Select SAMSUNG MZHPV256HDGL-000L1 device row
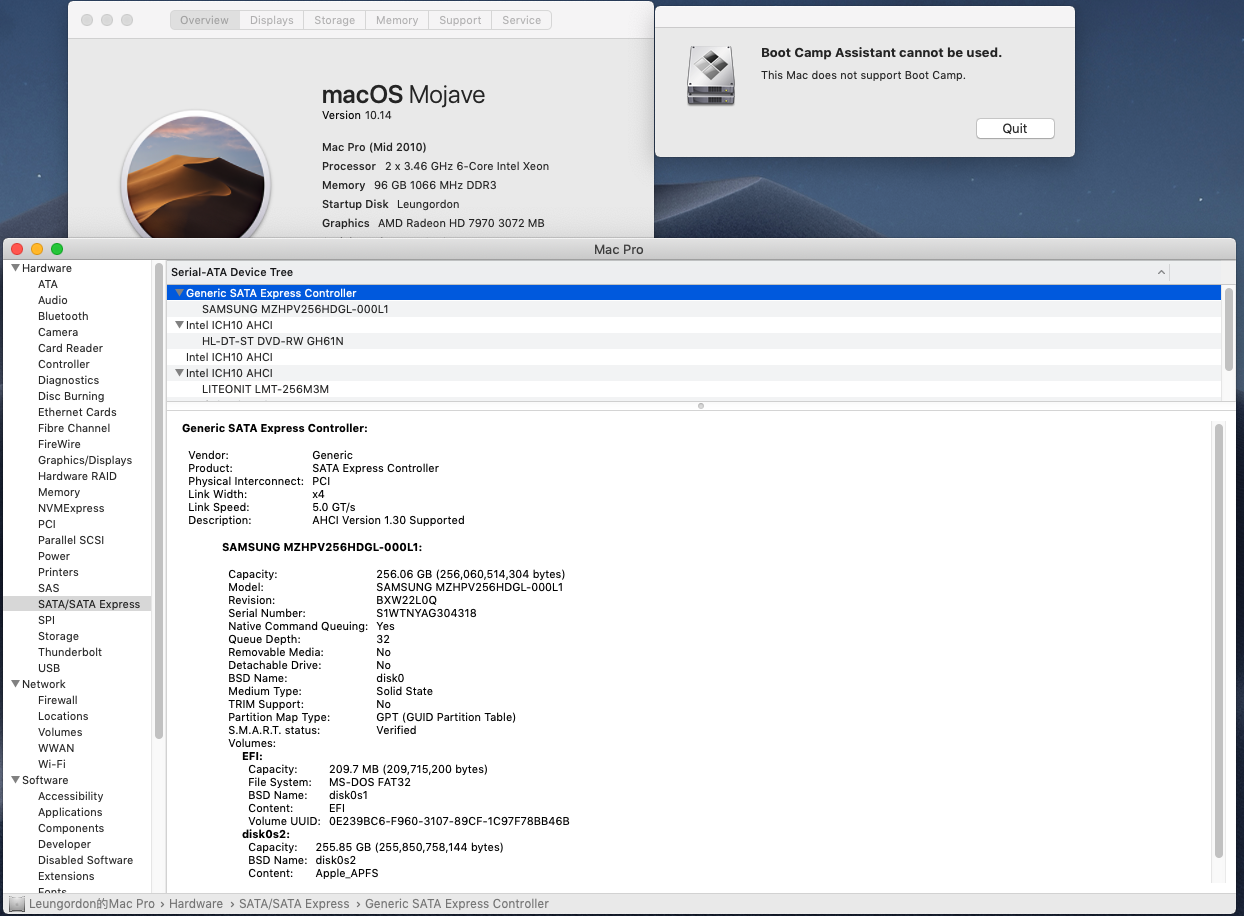Screen dimensions: 1244x916 [x=694, y=309]
